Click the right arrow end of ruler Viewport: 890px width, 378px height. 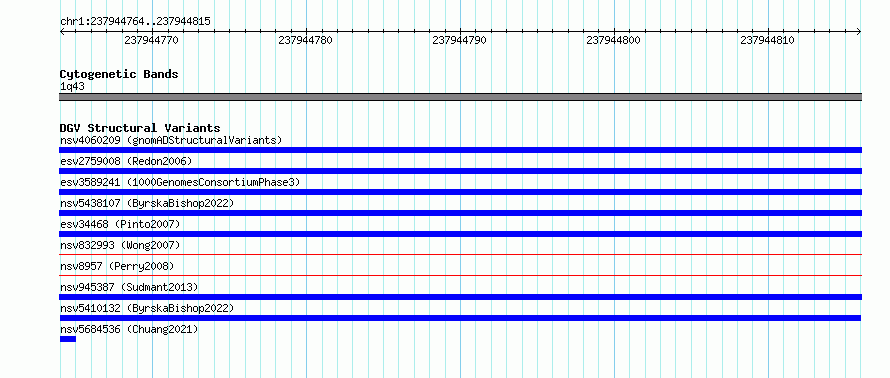859,32
